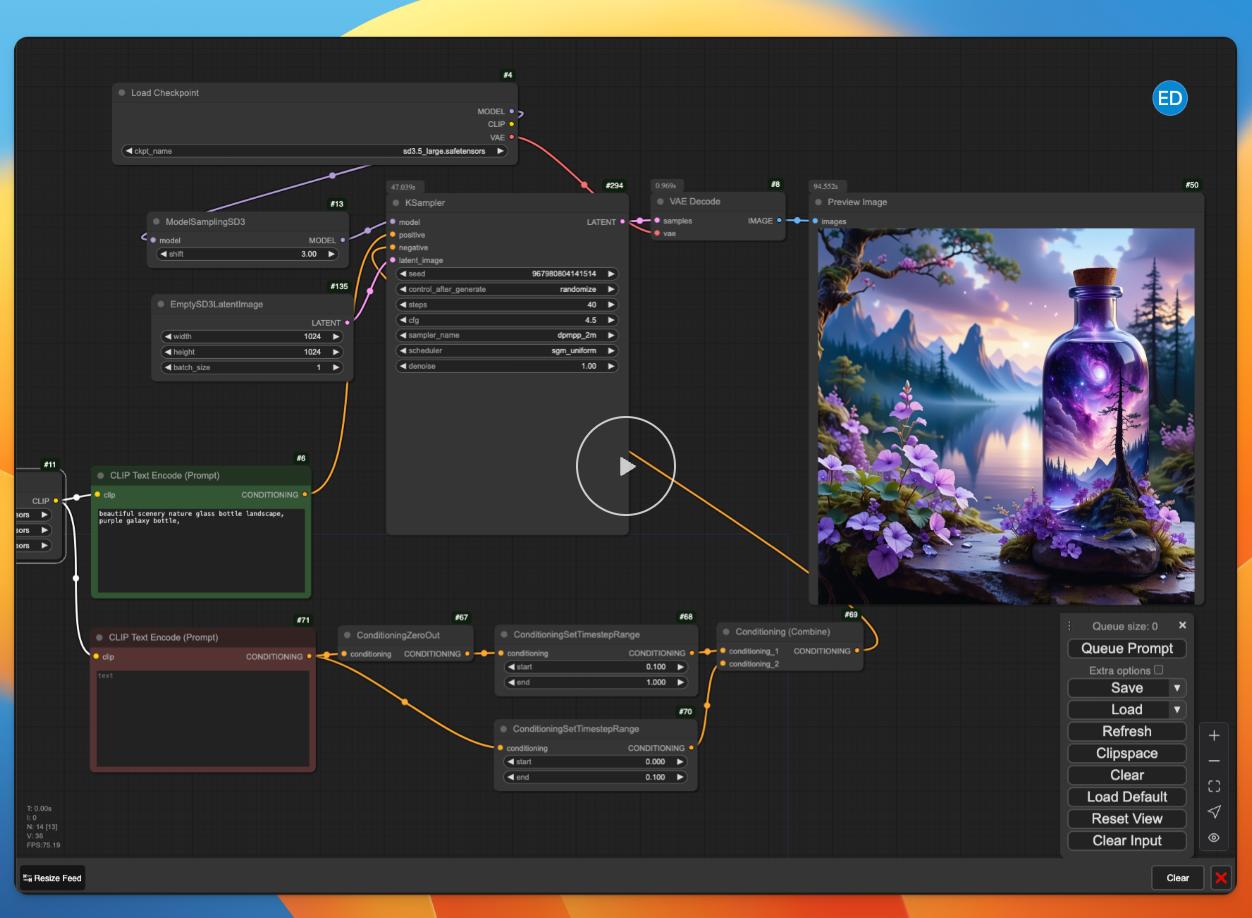Click the queue panel drag handle dots
This screenshot has height=918, width=1252.
[1069, 626]
